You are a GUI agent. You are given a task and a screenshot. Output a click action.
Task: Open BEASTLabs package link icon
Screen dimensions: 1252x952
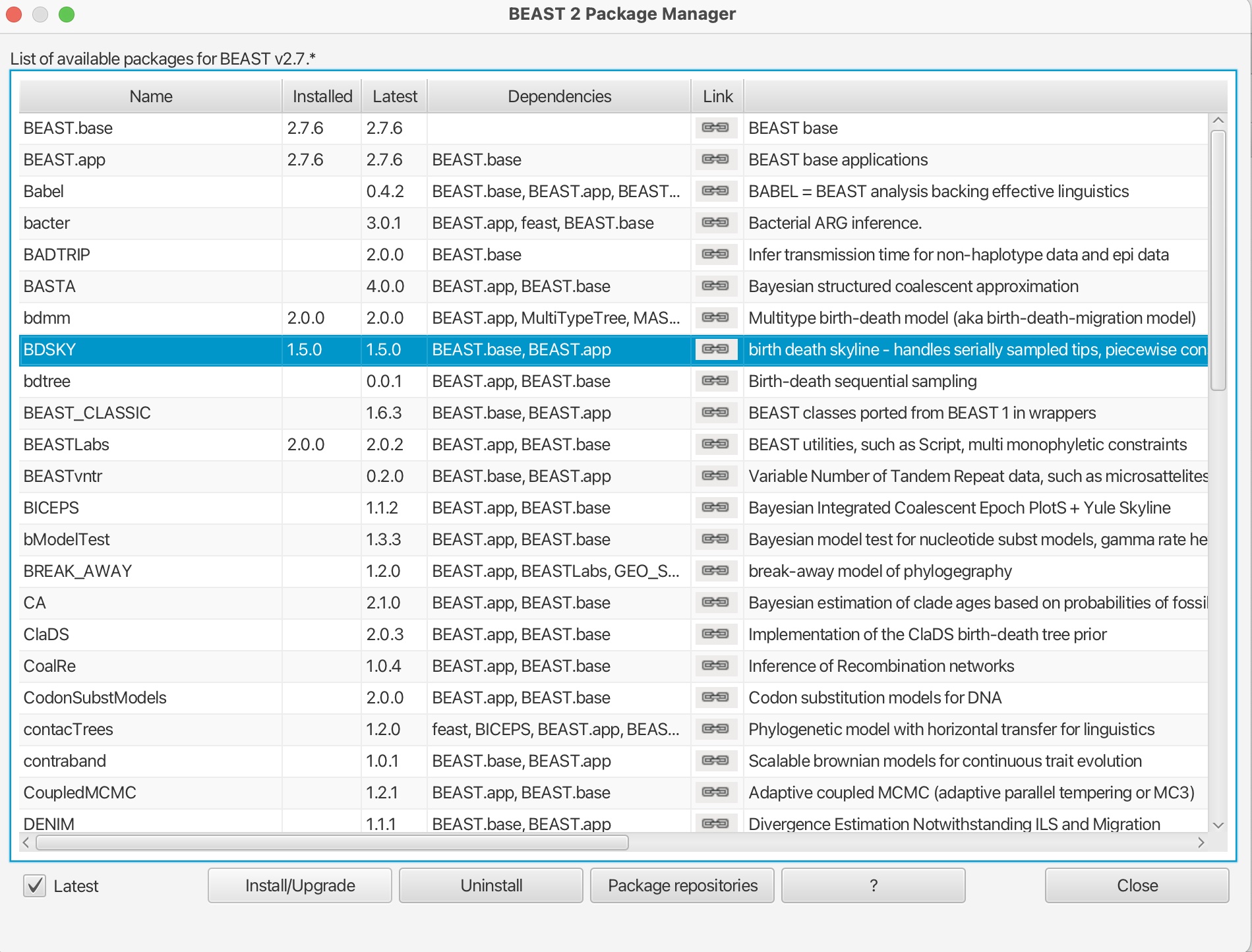715,444
